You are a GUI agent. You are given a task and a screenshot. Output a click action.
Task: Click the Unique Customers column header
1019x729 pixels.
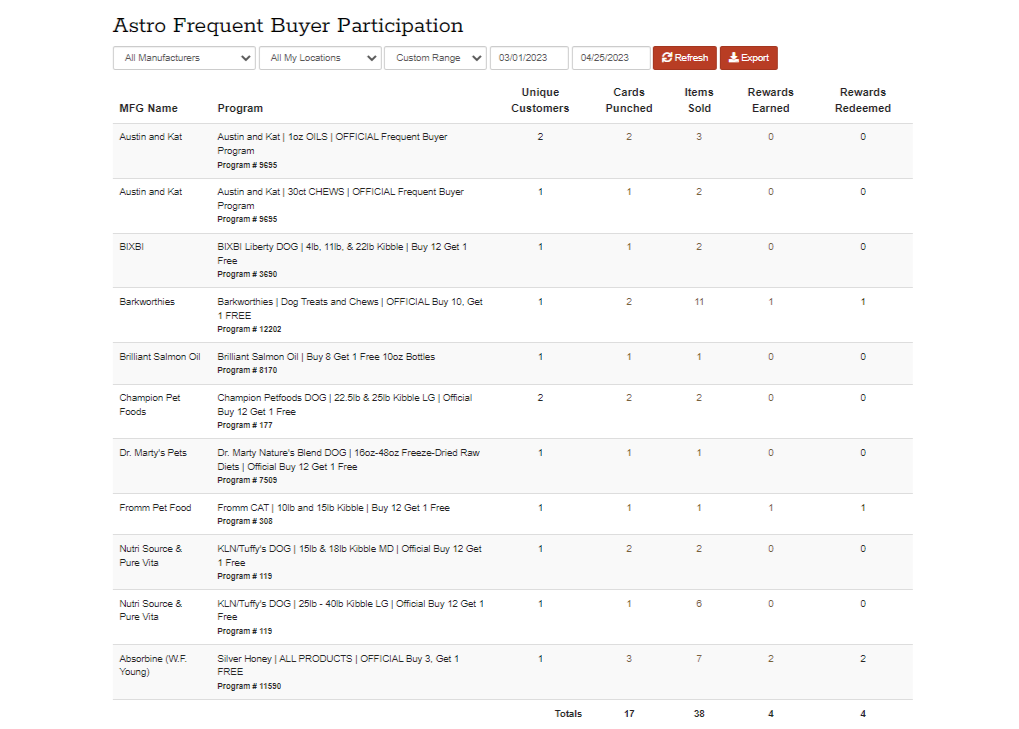(x=540, y=100)
